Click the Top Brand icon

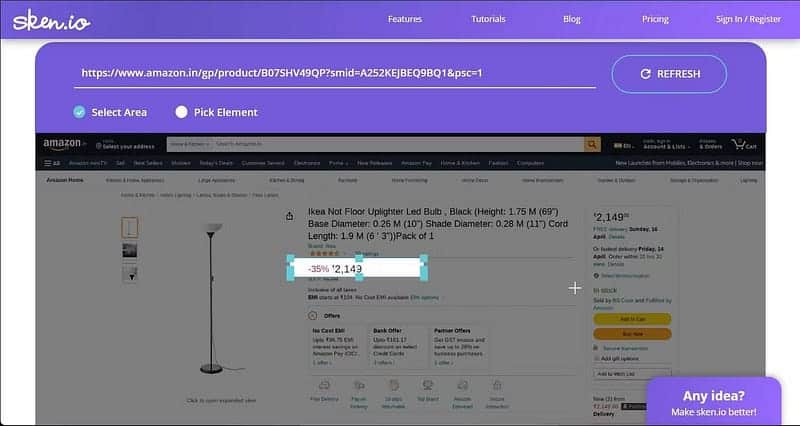pos(428,386)
